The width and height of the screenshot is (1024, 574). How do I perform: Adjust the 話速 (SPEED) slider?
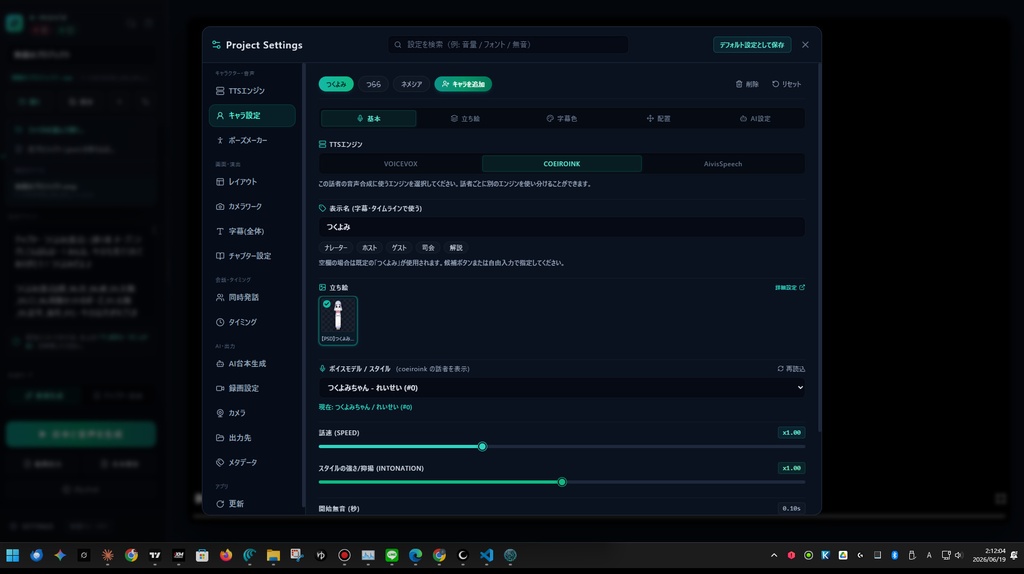coord(482,447)
